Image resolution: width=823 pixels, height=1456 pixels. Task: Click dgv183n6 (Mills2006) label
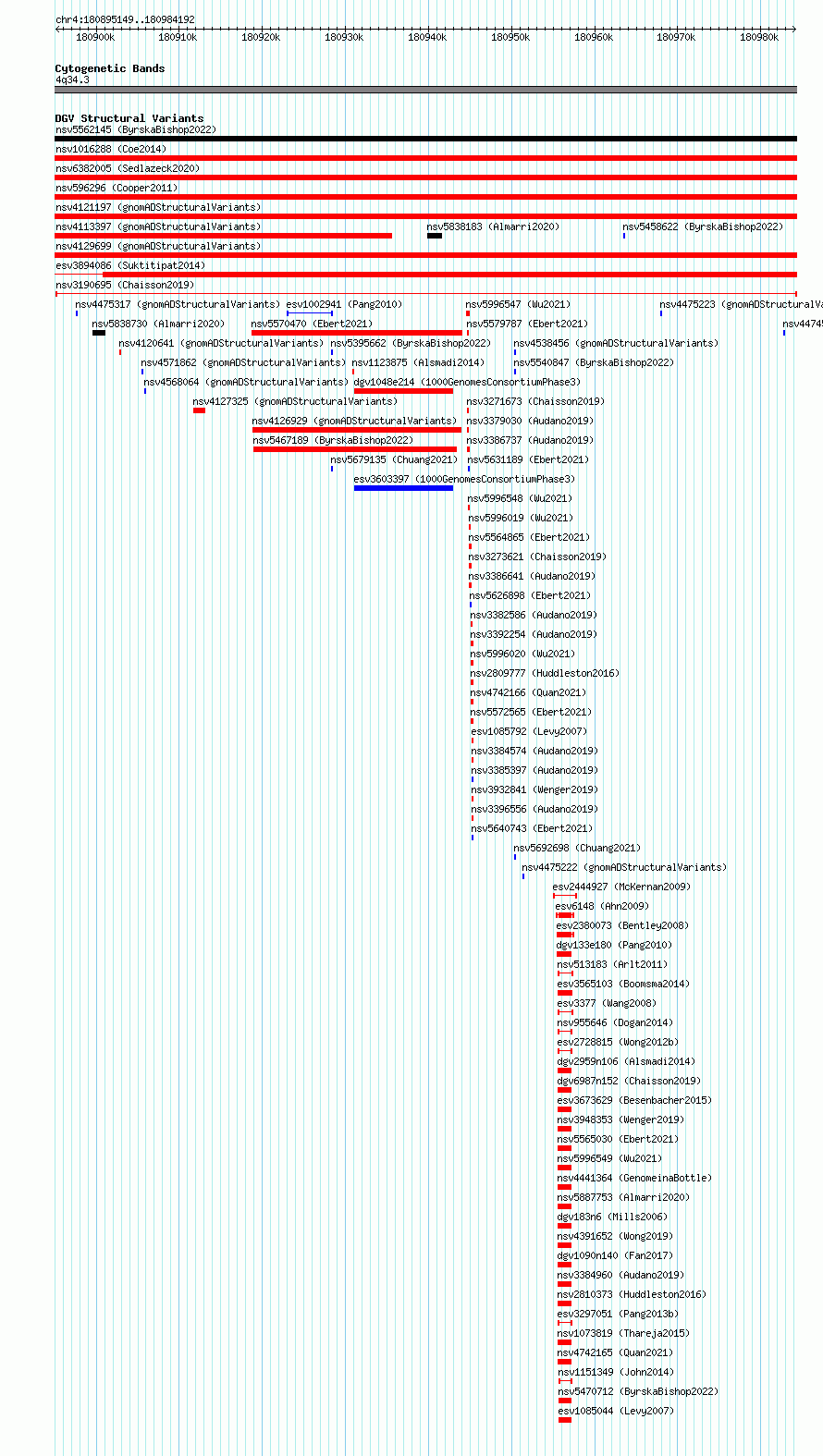[612, 1217]
